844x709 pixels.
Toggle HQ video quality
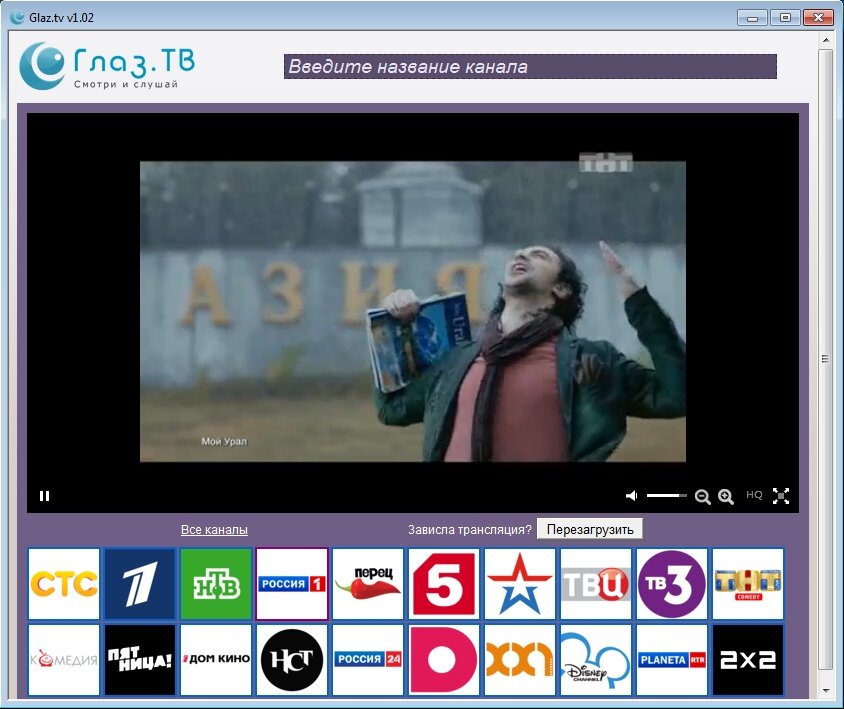pyautogui.click(x=754, y=495)
